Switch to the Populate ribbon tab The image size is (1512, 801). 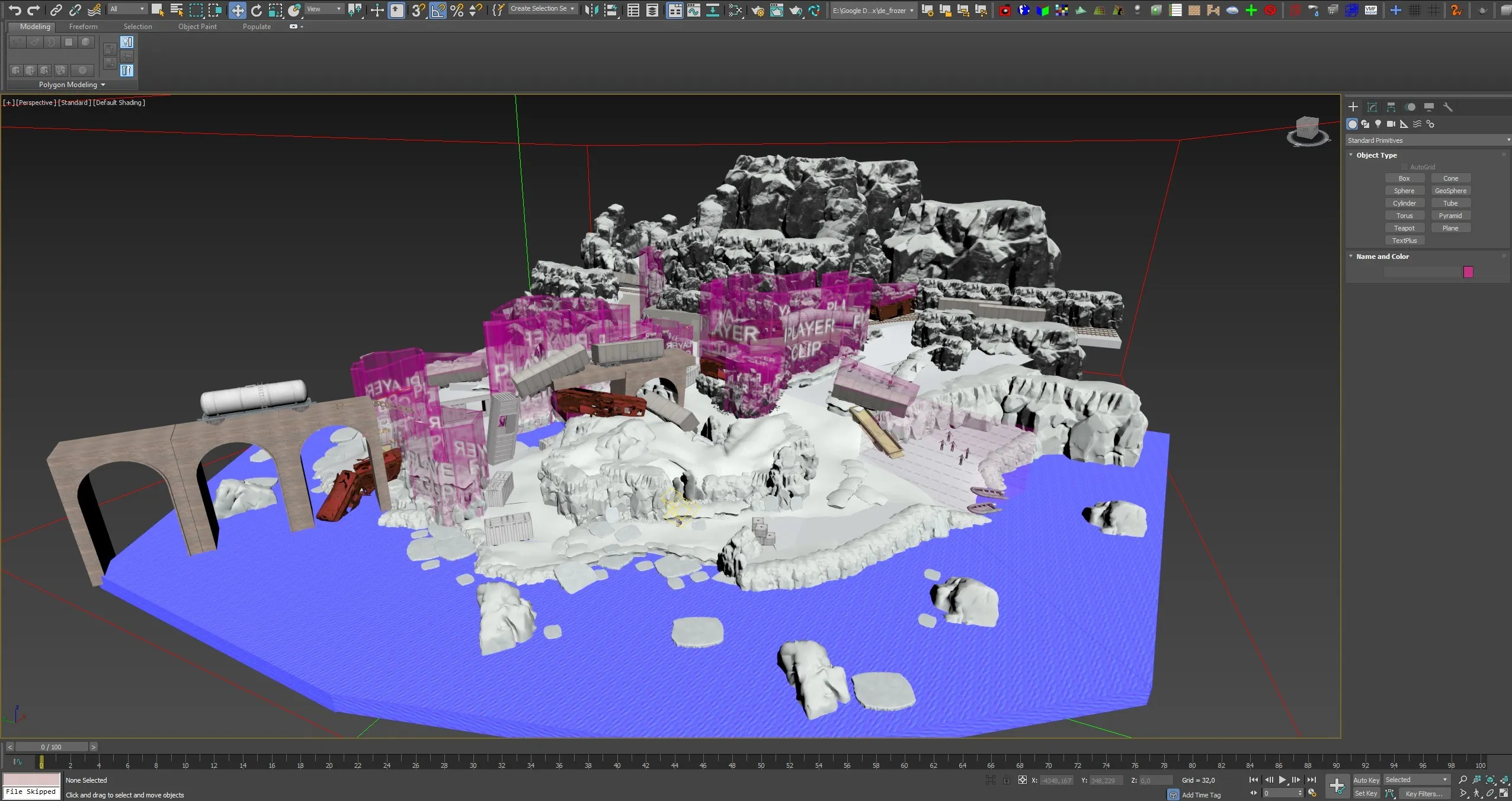(257, 27)
